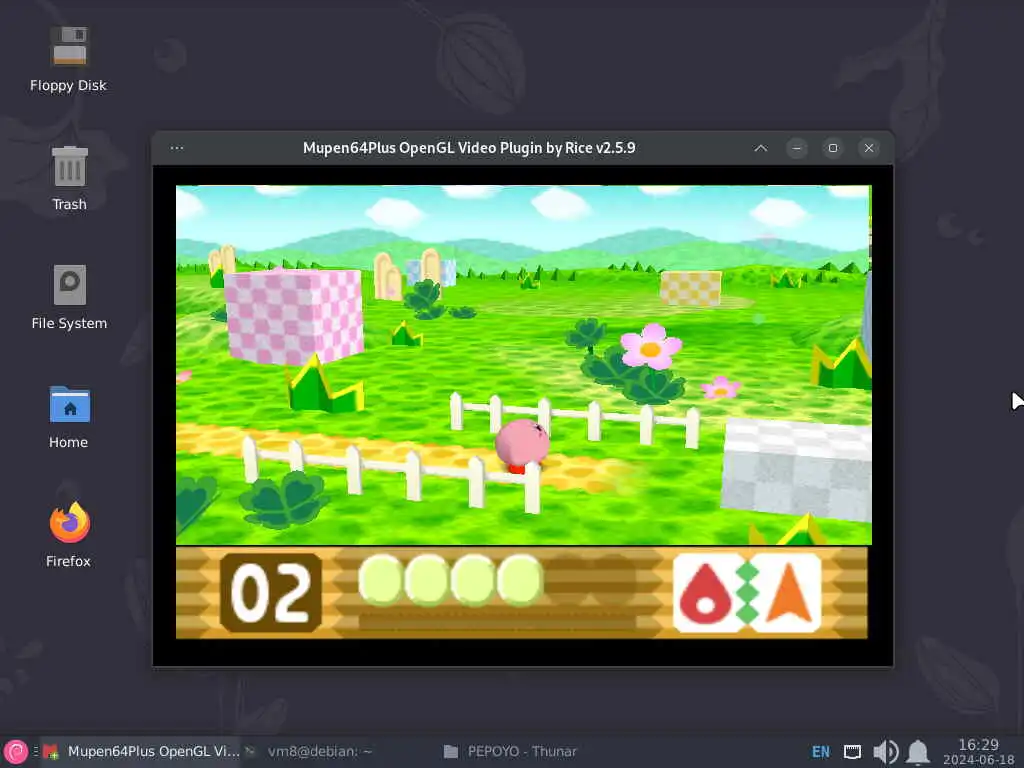This screenshot has height=768, width=1024.
Task: Click the terminal icon in the taskbar
Action: [250, 752]
